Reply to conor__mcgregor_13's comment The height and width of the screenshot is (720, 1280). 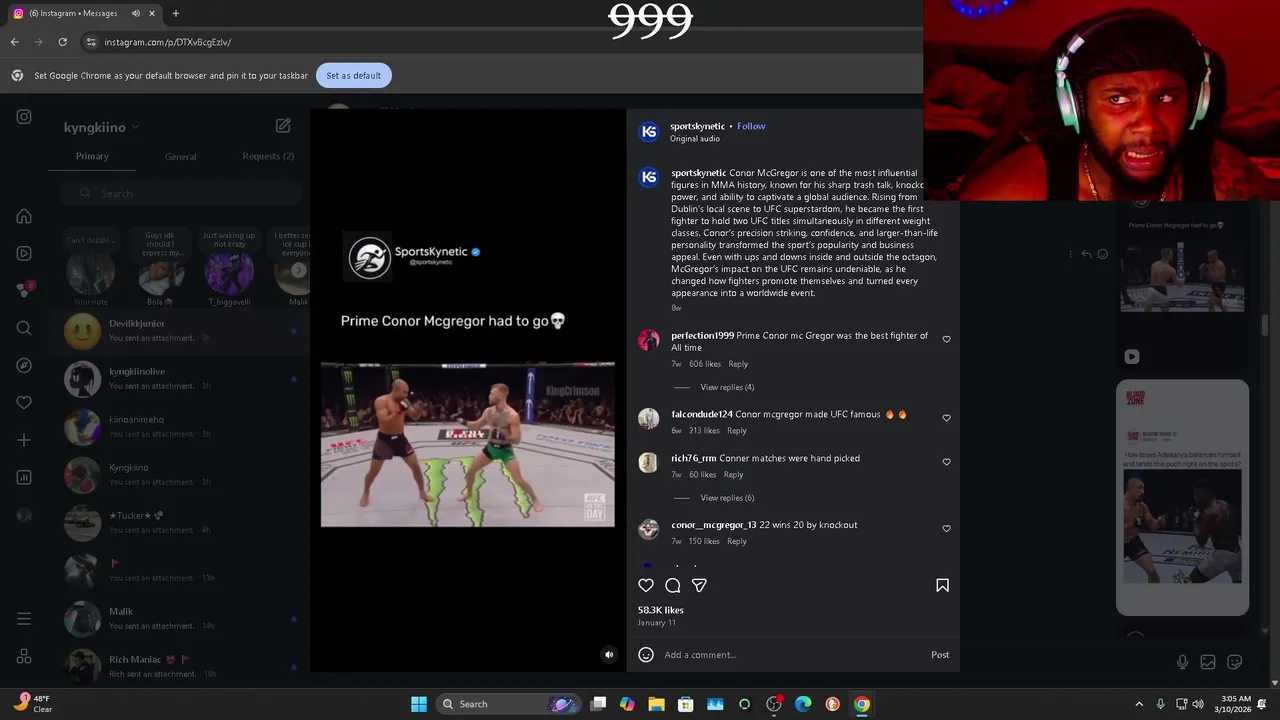click(x=737, y=541)
